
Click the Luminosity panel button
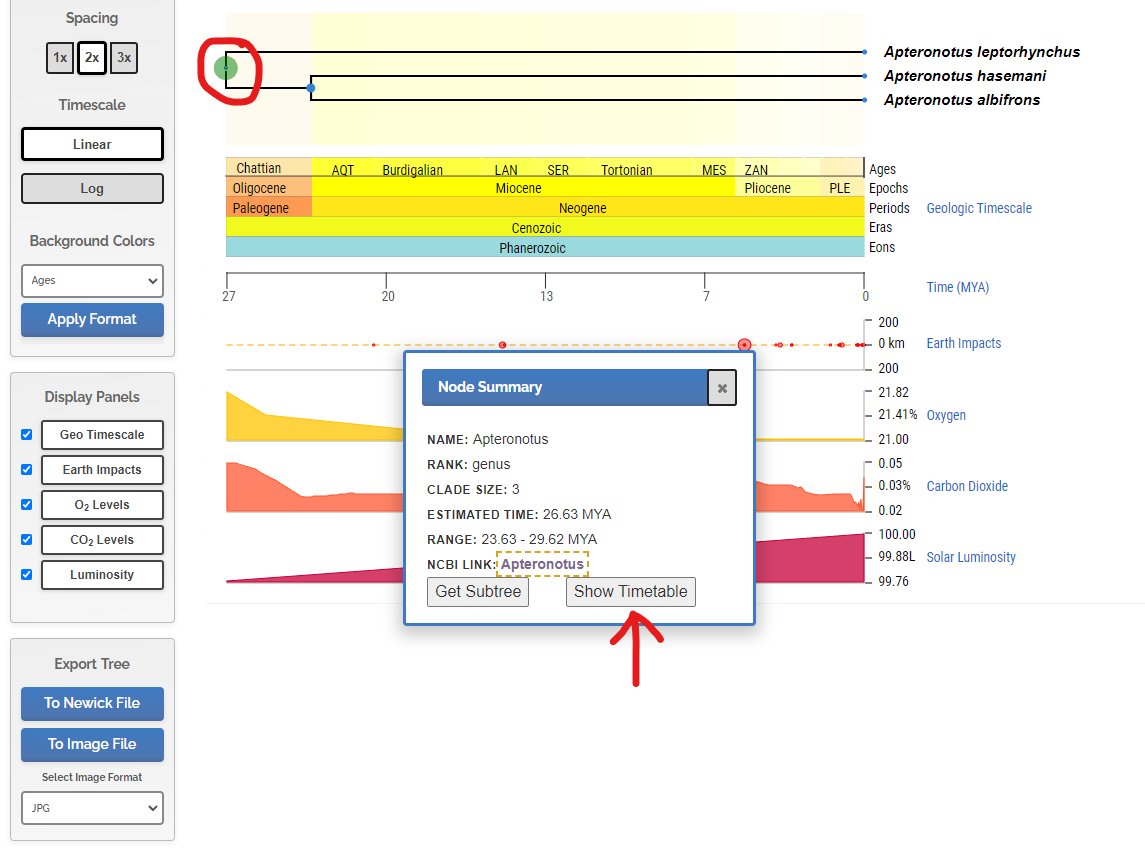tap(102, 575)
